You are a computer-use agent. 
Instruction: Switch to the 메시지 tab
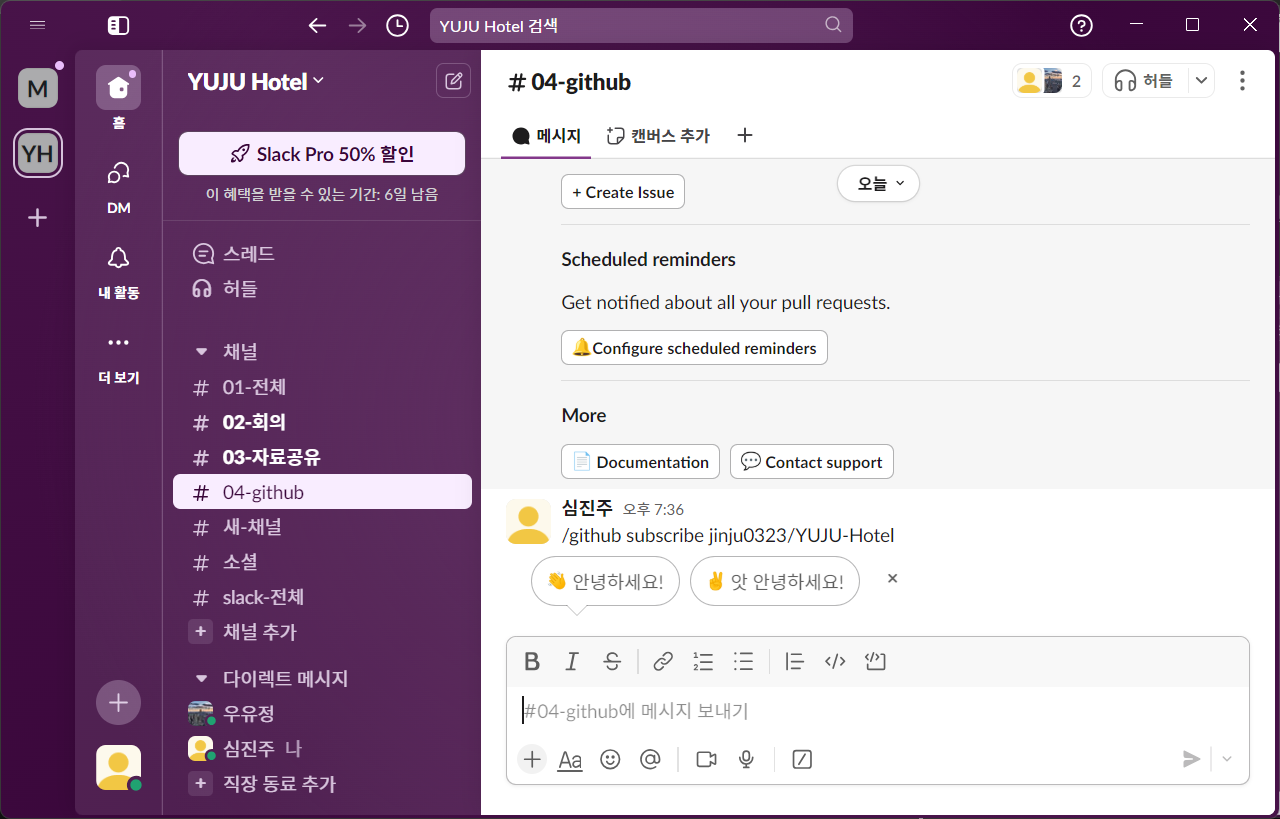[546, 136]
